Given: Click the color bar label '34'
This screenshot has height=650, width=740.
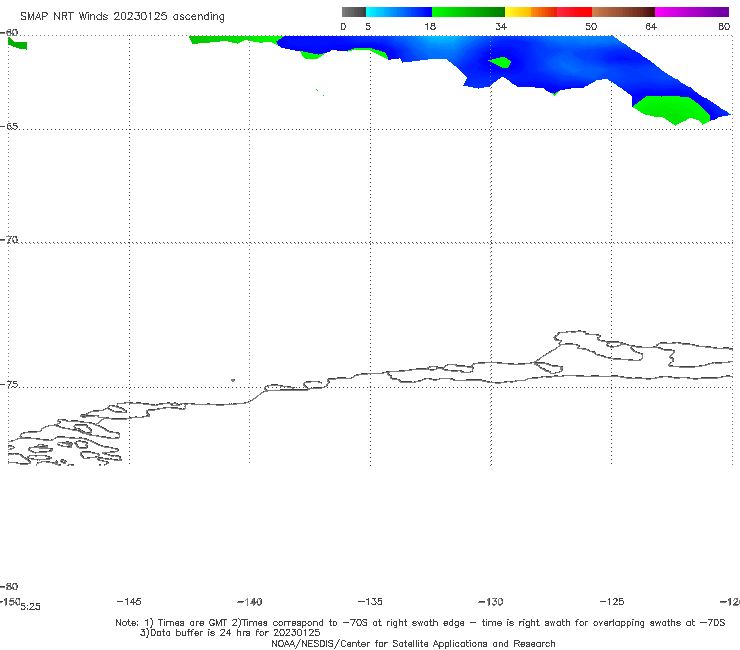Looking at the screenshot, I should click(501, 26).
